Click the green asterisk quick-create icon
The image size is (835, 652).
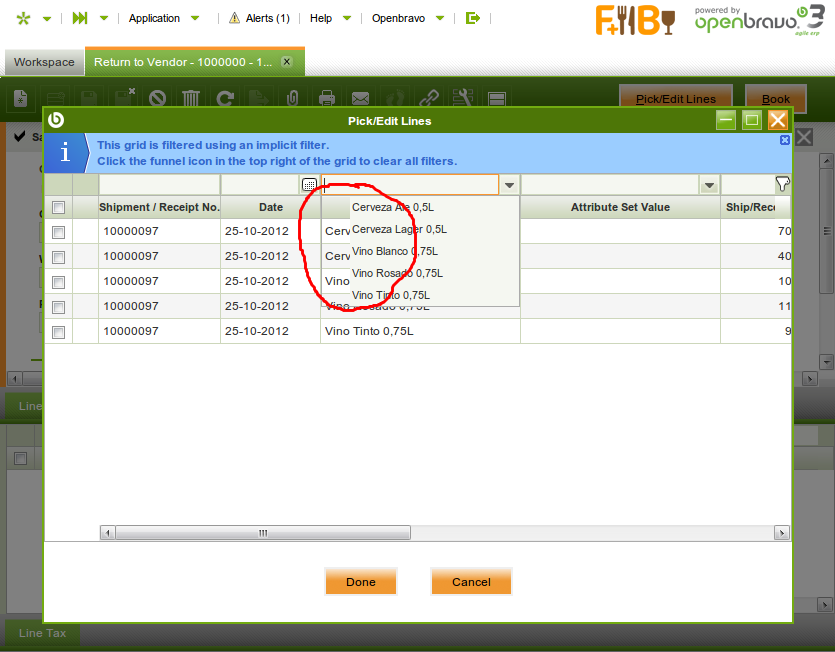23,19
